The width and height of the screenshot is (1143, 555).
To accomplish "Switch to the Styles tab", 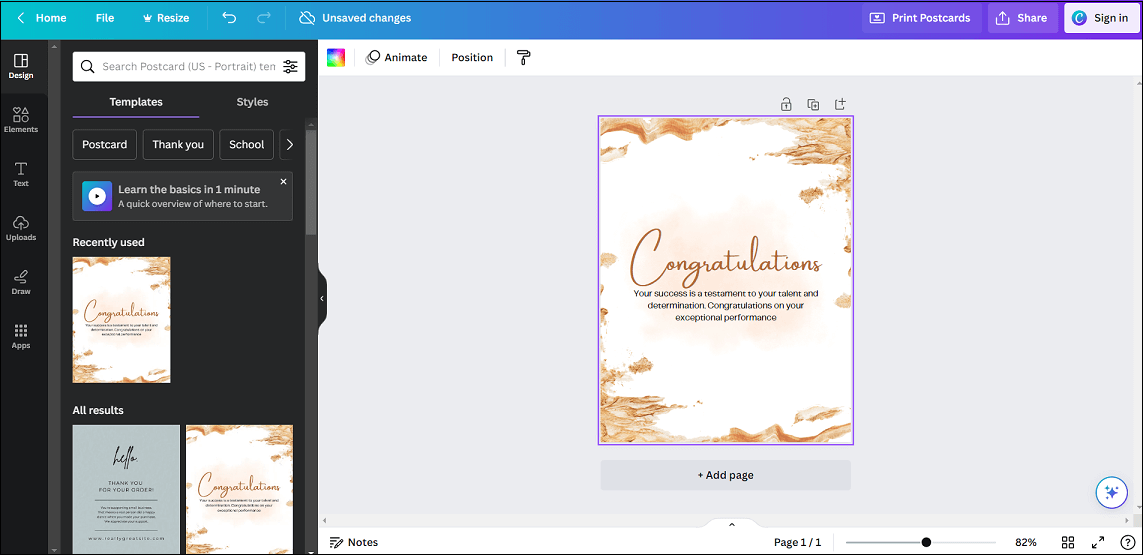I will [252, 102].
